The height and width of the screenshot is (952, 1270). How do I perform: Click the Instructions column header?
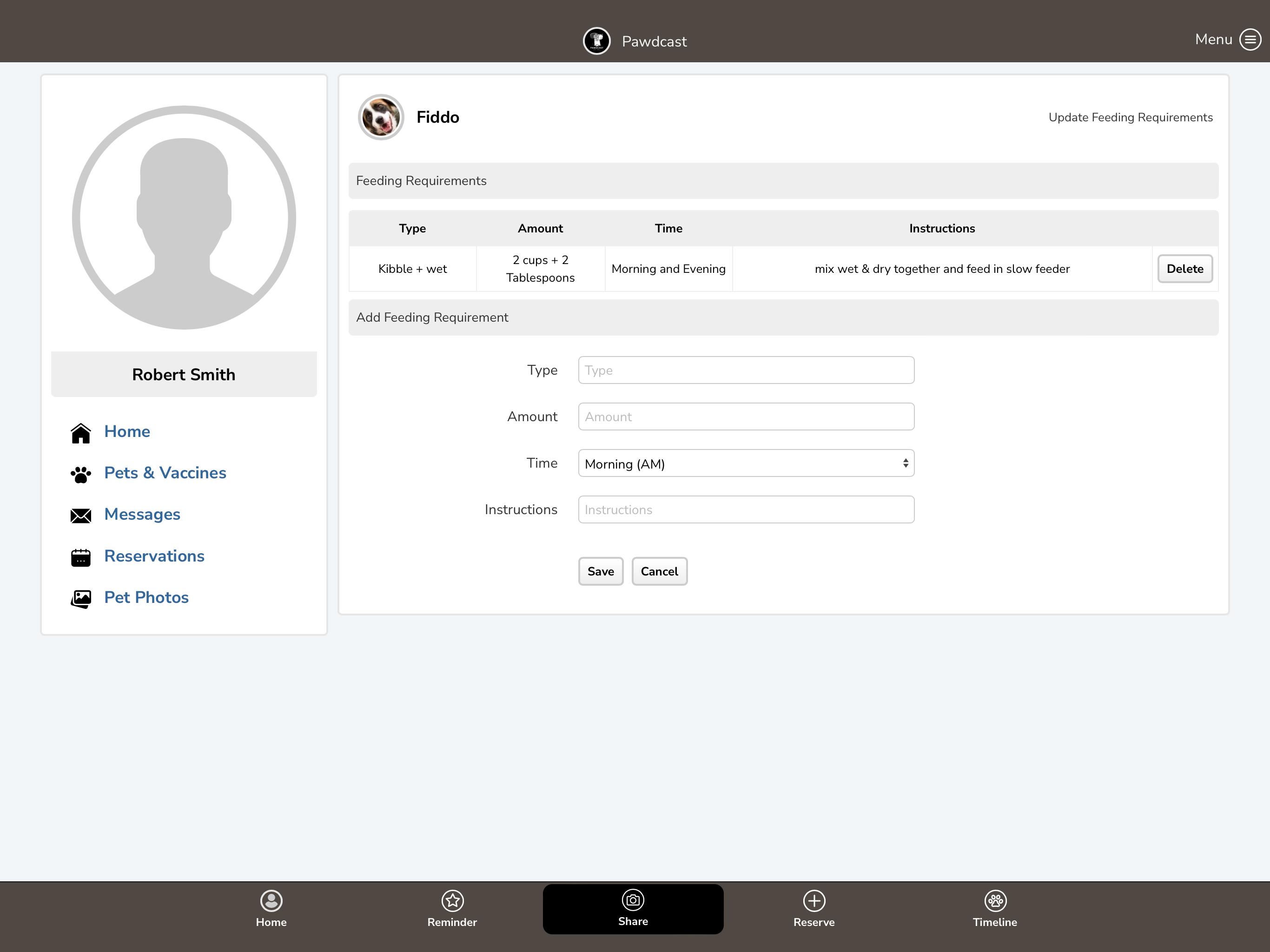(942, 229)
